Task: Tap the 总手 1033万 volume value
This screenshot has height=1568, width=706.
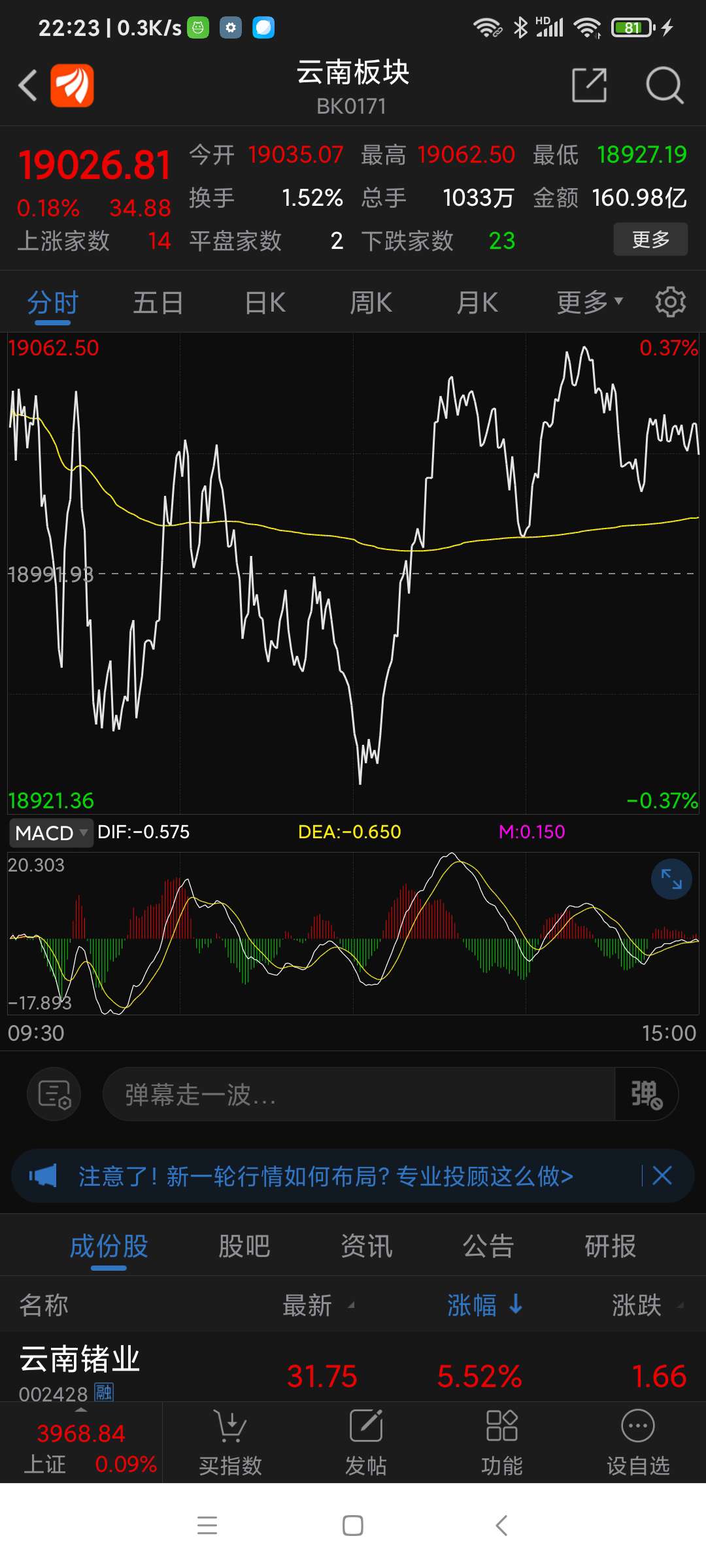Action: 438,198
